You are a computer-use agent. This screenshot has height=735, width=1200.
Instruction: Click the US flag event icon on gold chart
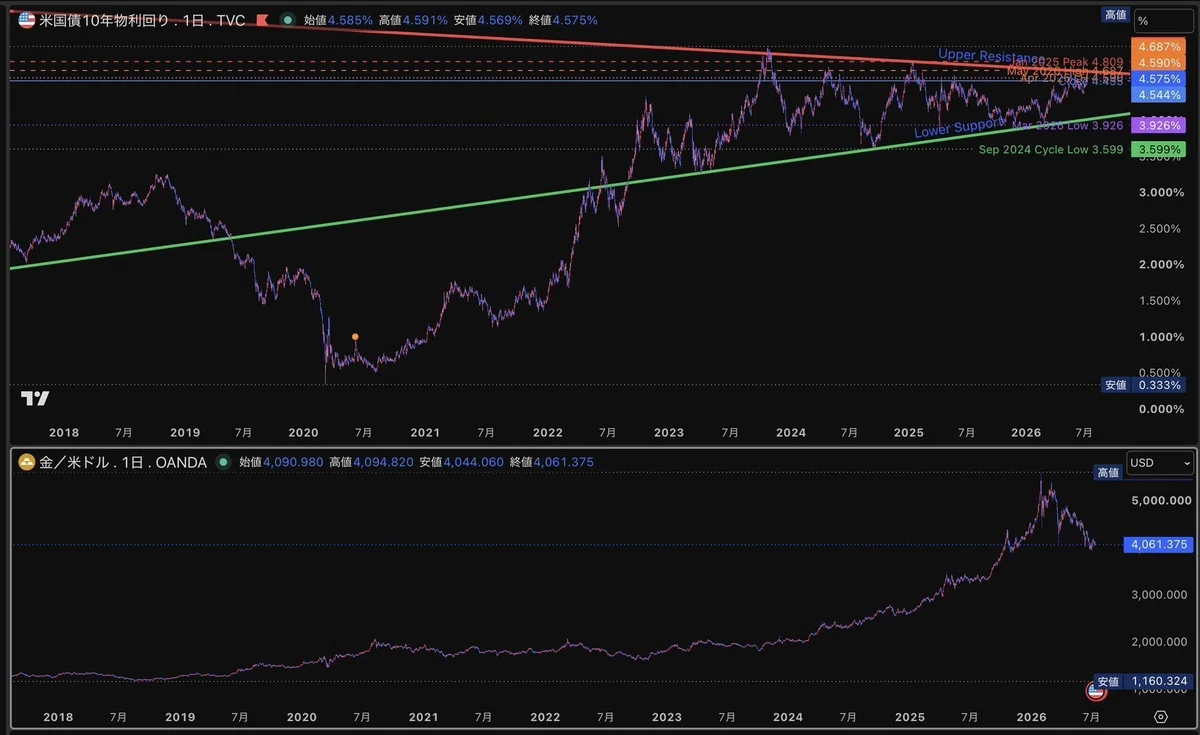1097,690
